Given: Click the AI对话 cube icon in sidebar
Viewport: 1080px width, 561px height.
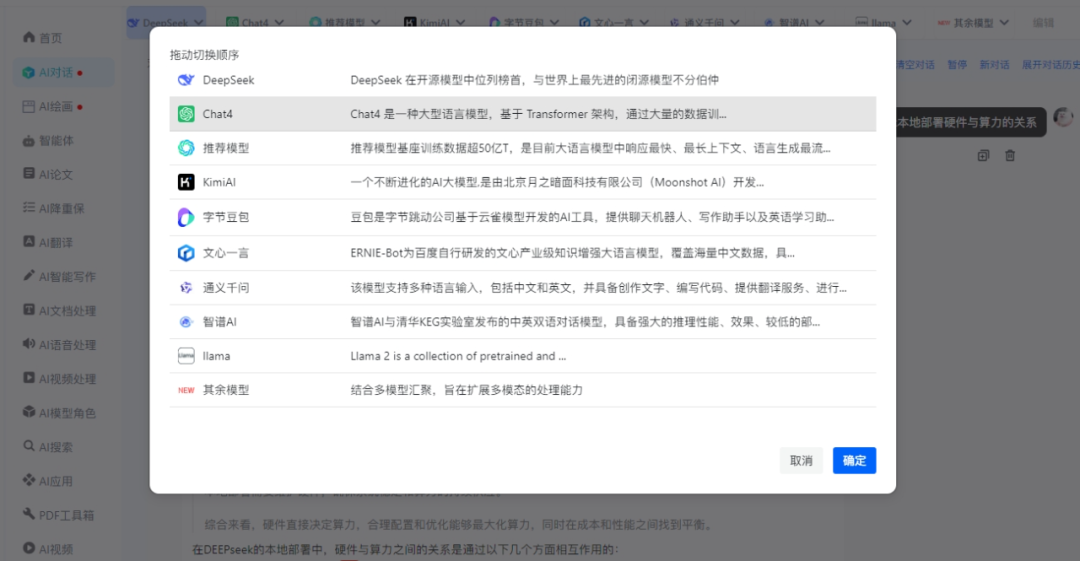Looking at the screenshot, I should (28, 72).
